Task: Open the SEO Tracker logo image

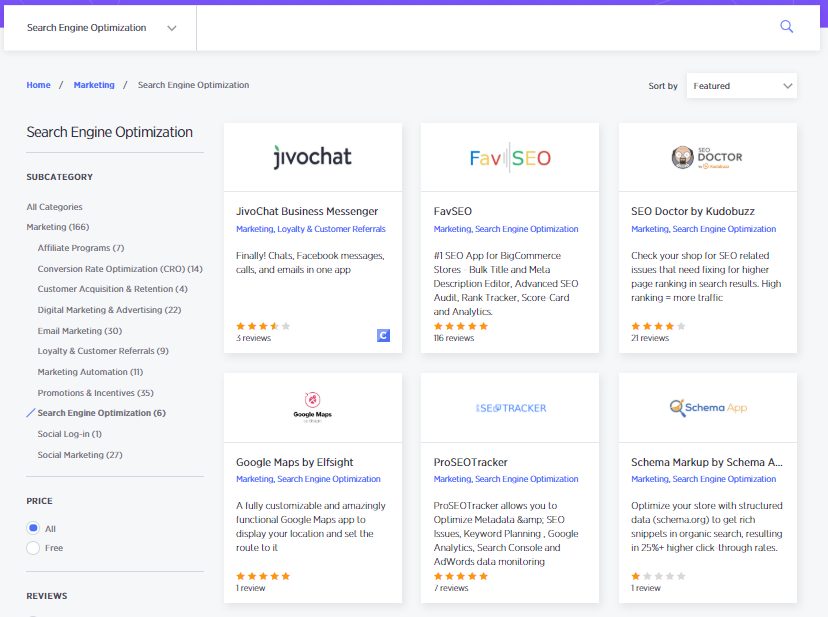Action: (510, 408)
